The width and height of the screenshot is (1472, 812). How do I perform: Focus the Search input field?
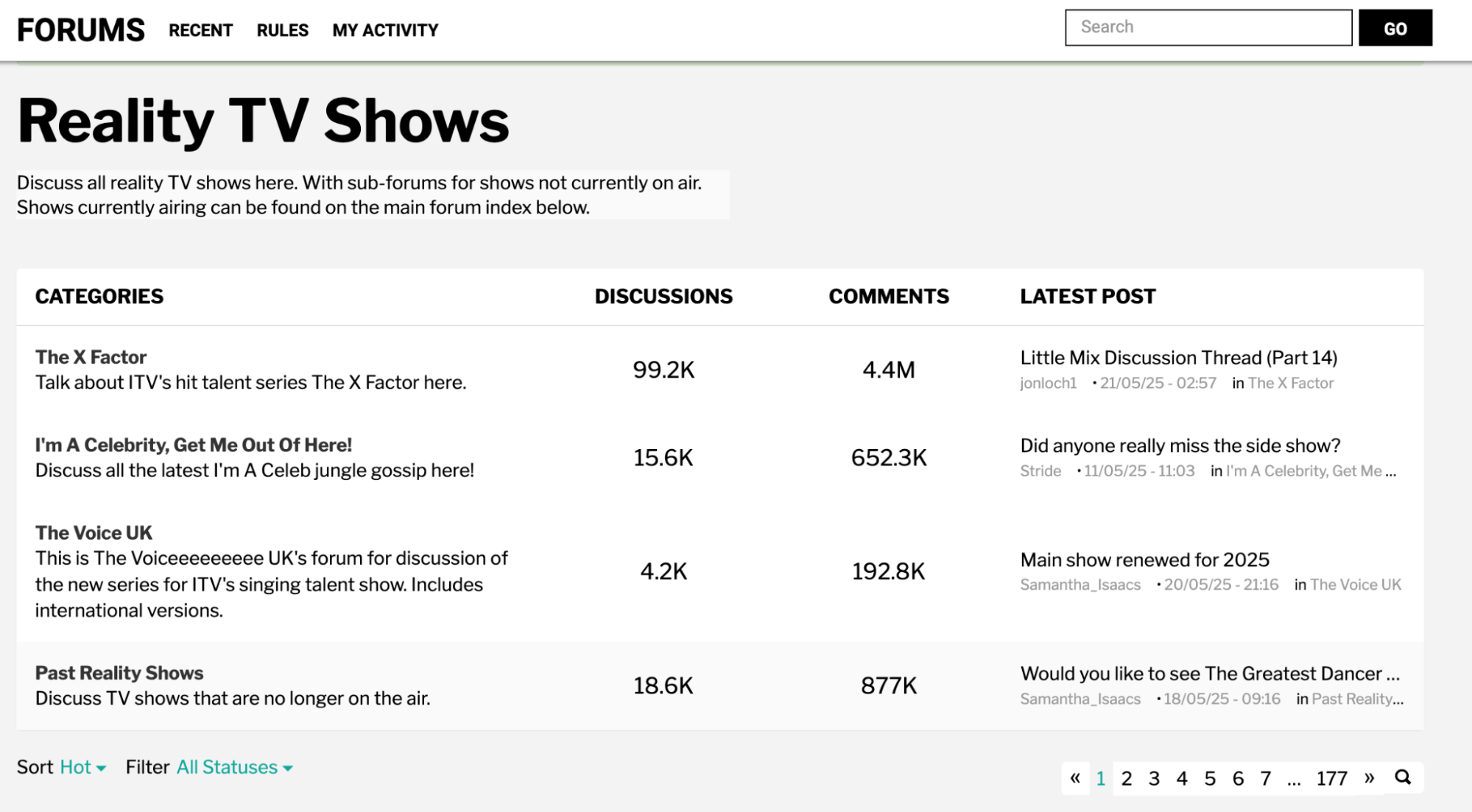(1208, 28)
